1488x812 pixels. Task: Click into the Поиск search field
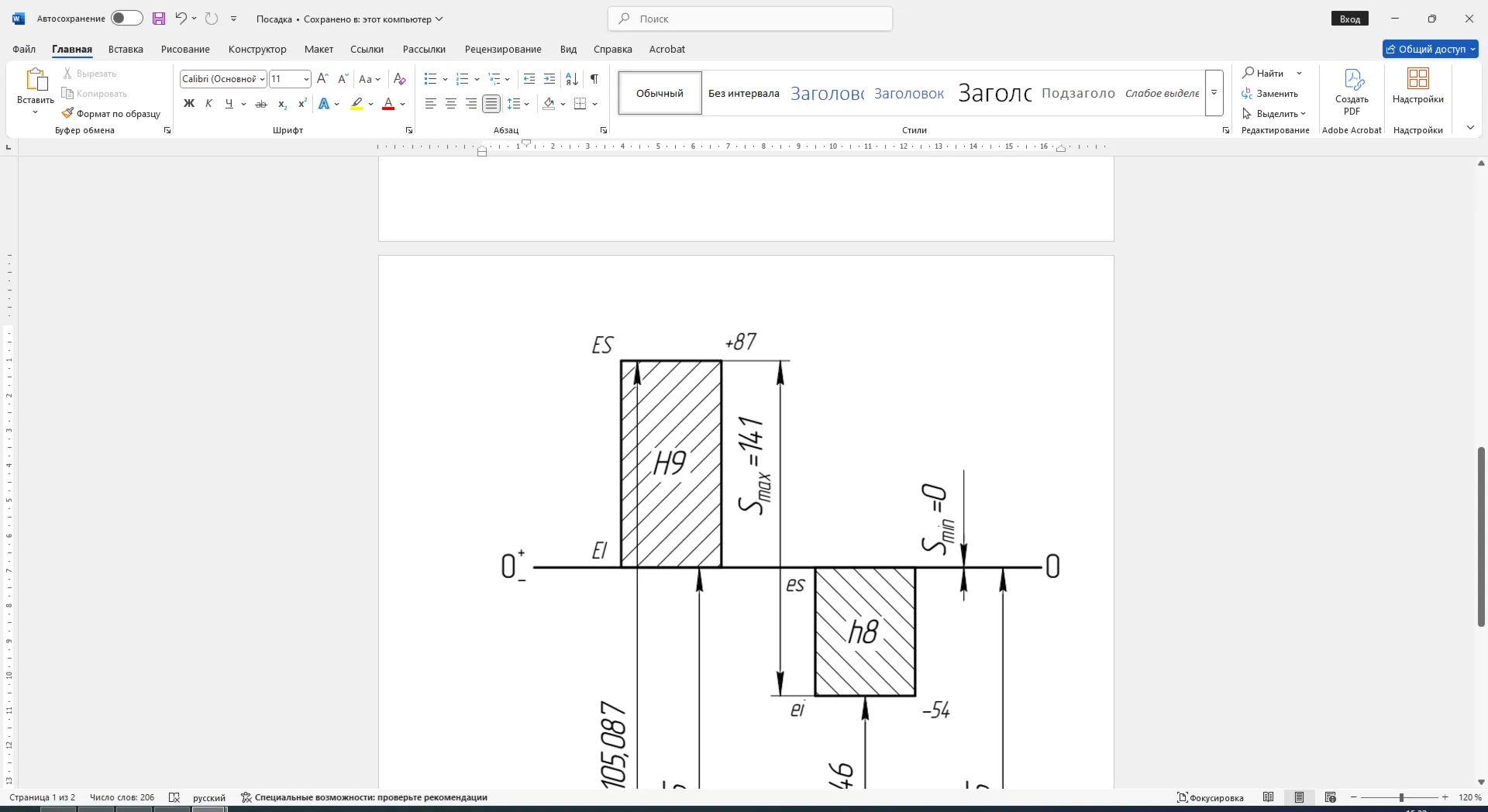750,19
